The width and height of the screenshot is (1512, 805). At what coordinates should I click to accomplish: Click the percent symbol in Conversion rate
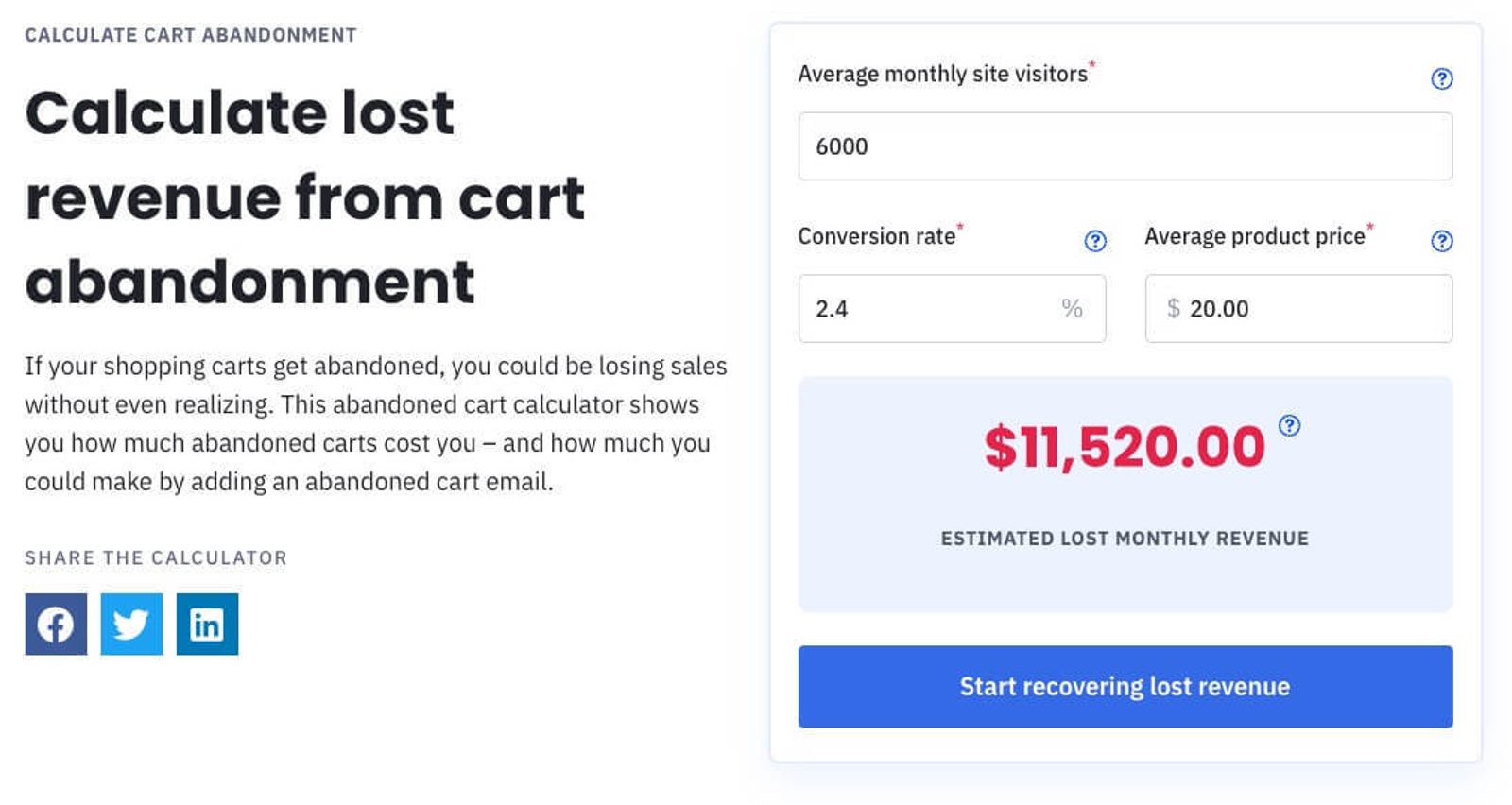tap(1072, 308)
